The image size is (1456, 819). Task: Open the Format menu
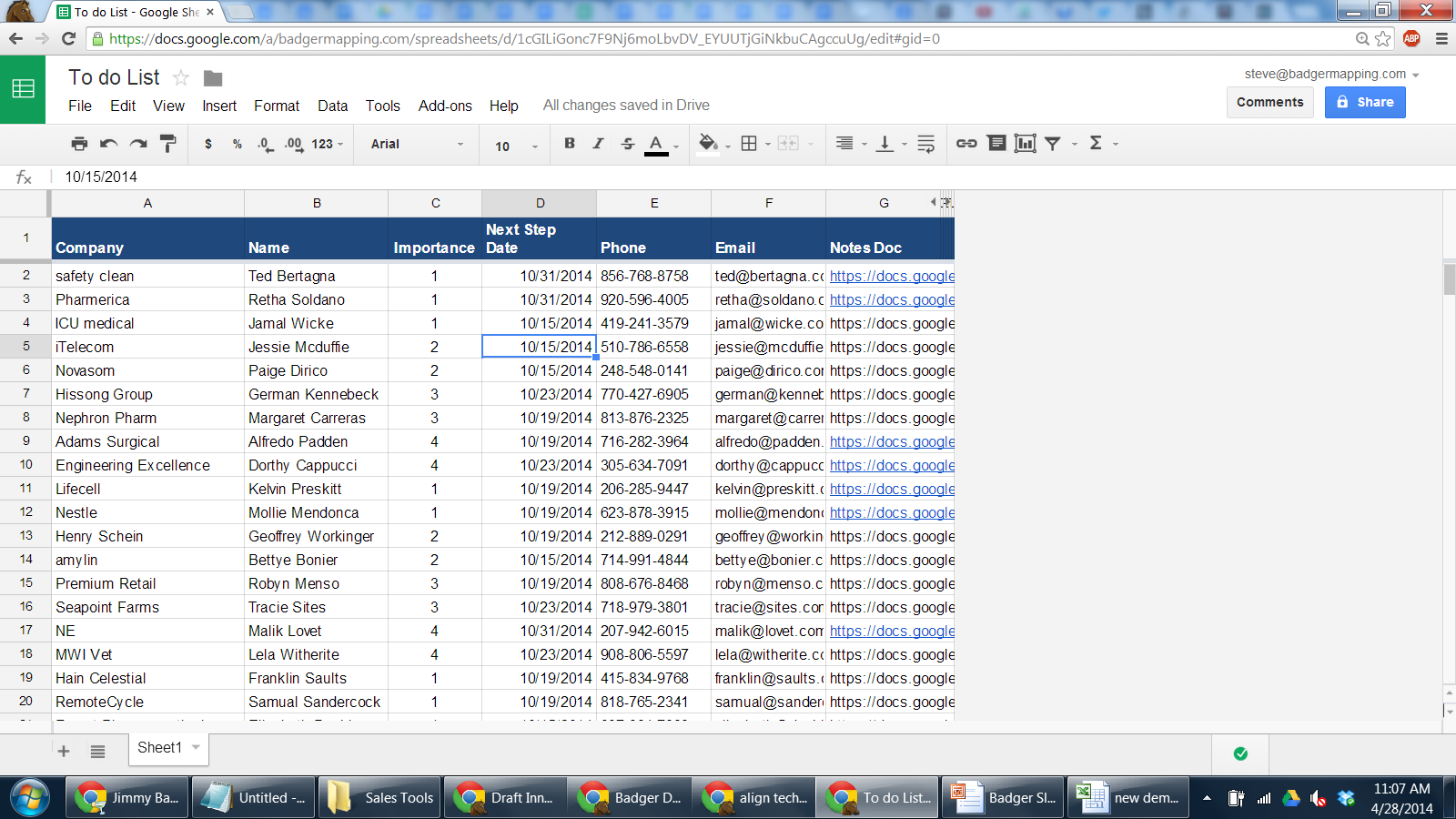tap(277, 106)
